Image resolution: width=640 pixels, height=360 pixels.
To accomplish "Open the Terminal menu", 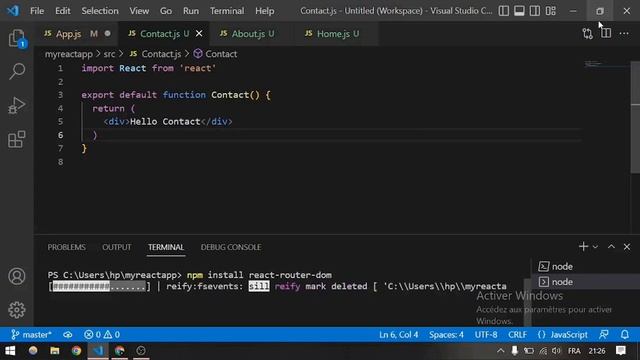I will 227,11.
